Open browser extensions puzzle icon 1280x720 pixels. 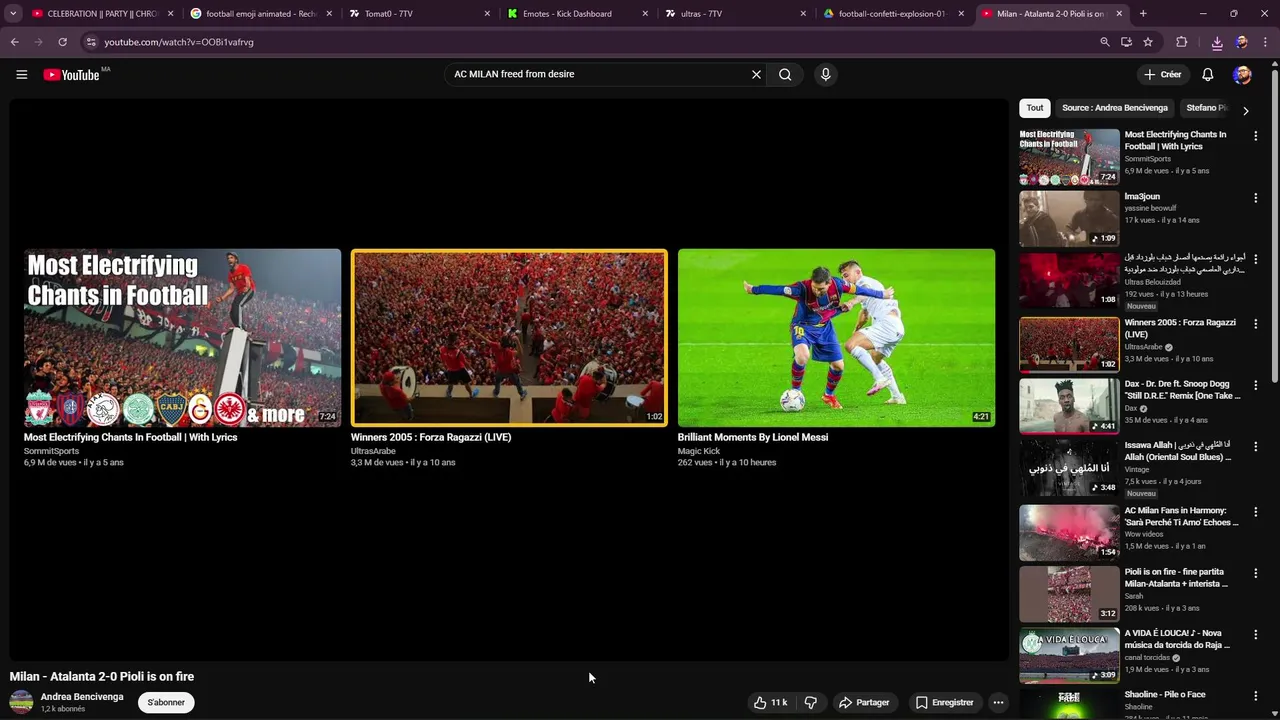point(1181,42)
